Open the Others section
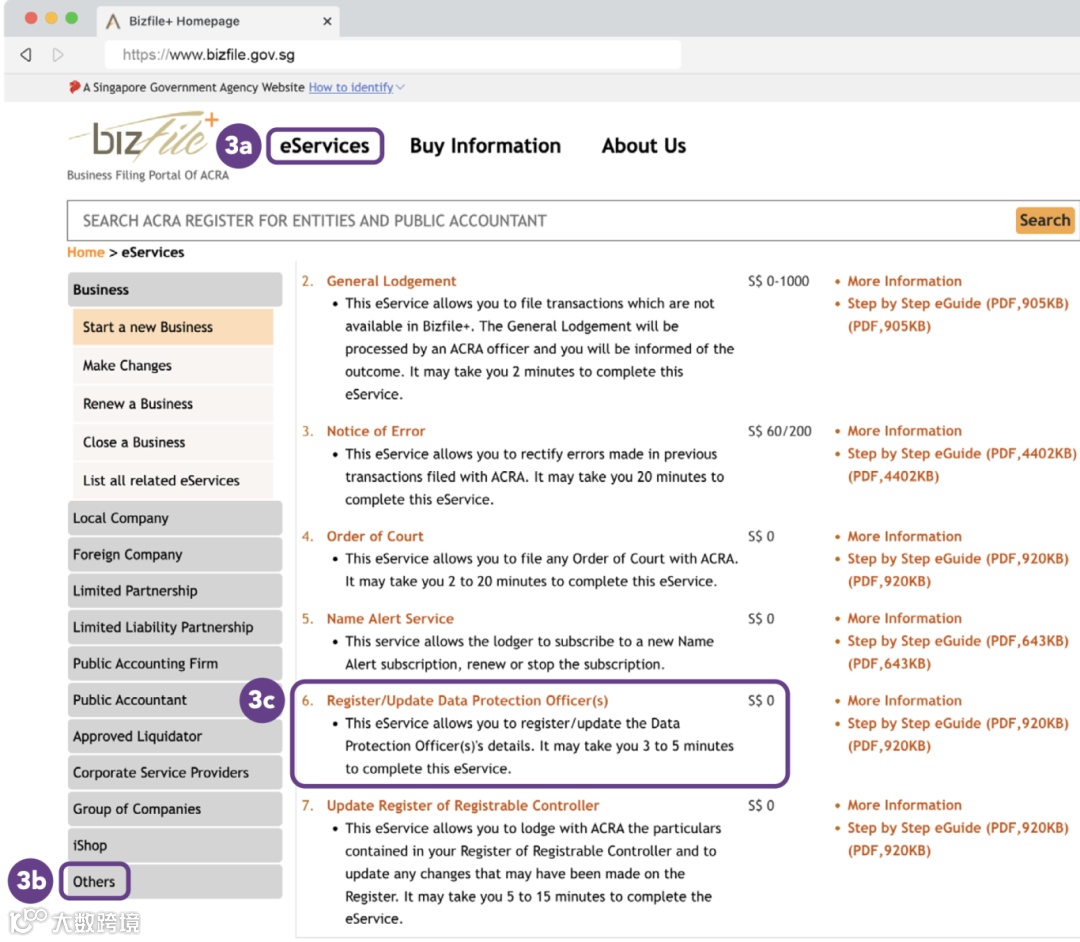Image resolution: width=1080 pixels, height=942 pixels. pos(175,881)
